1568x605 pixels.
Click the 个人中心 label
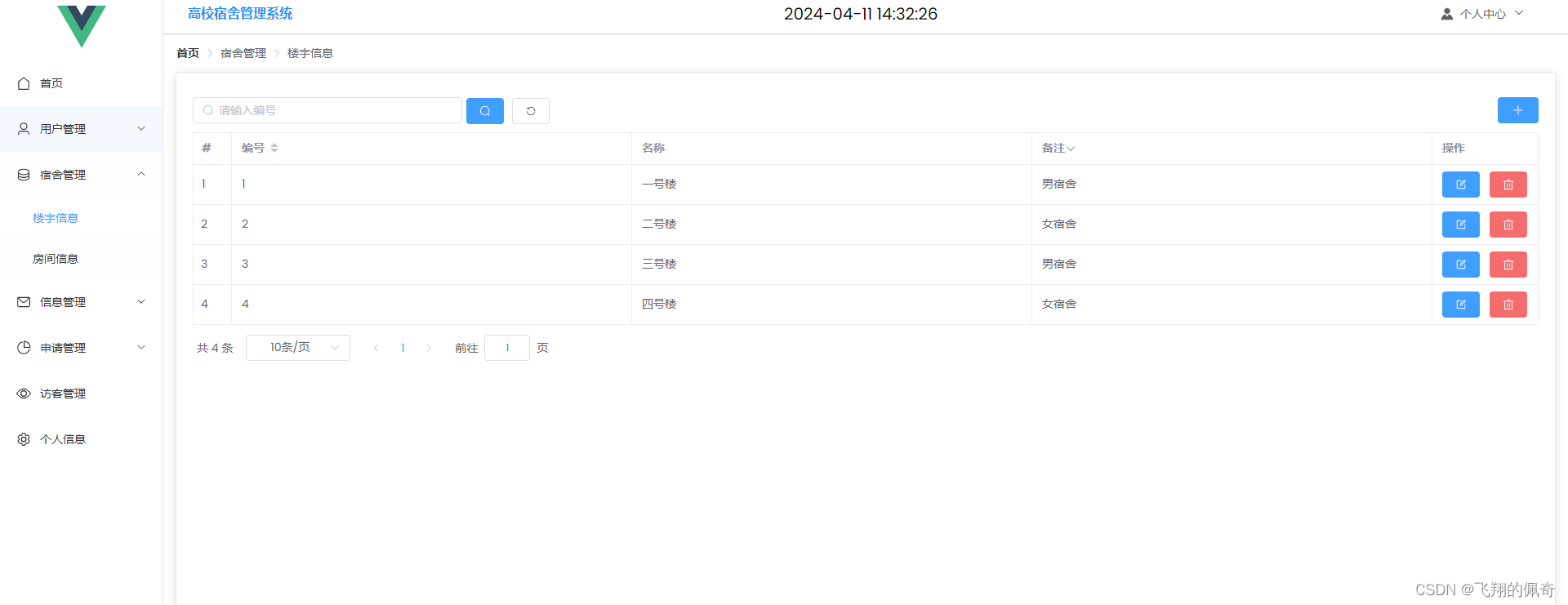click(x=1483, y=14)
